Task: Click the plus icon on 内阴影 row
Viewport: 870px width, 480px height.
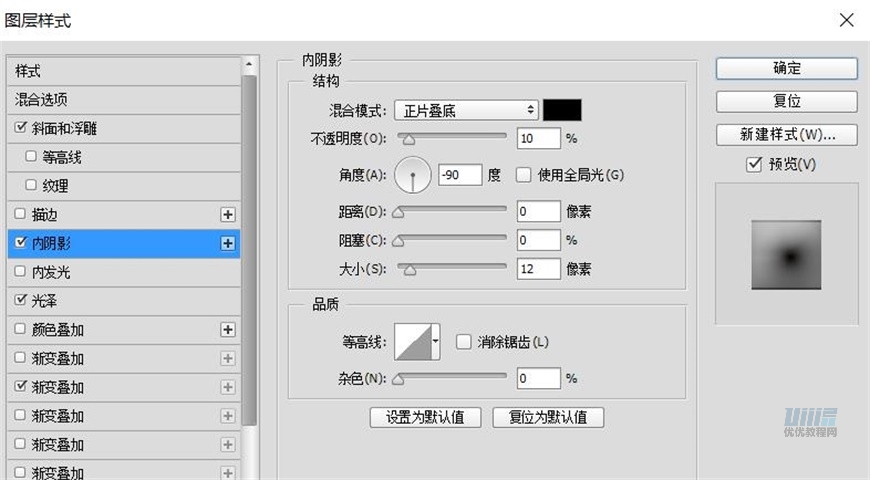Action: click(227, 244)
